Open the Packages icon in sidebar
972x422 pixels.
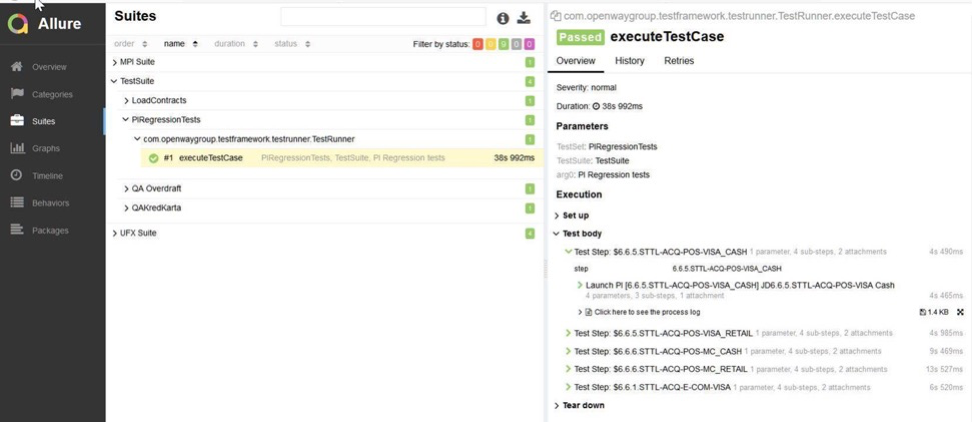pyautogui.click(x=17, y=230)
